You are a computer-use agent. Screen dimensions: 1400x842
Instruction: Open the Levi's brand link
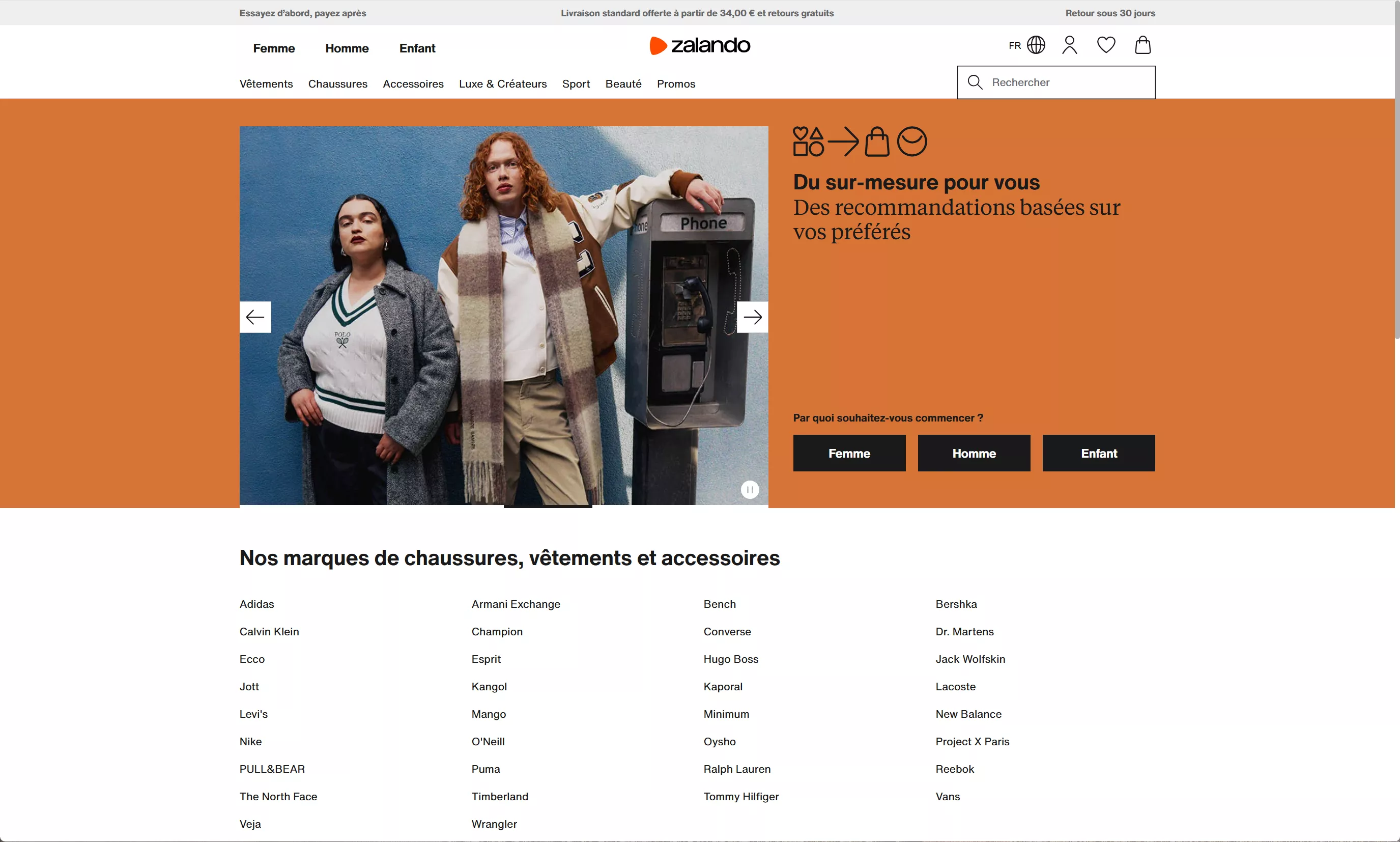(x=253, y=714)
